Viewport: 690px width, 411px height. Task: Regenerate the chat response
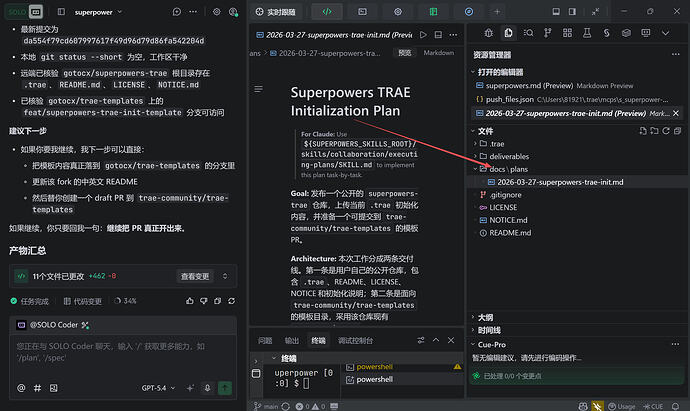231,301
